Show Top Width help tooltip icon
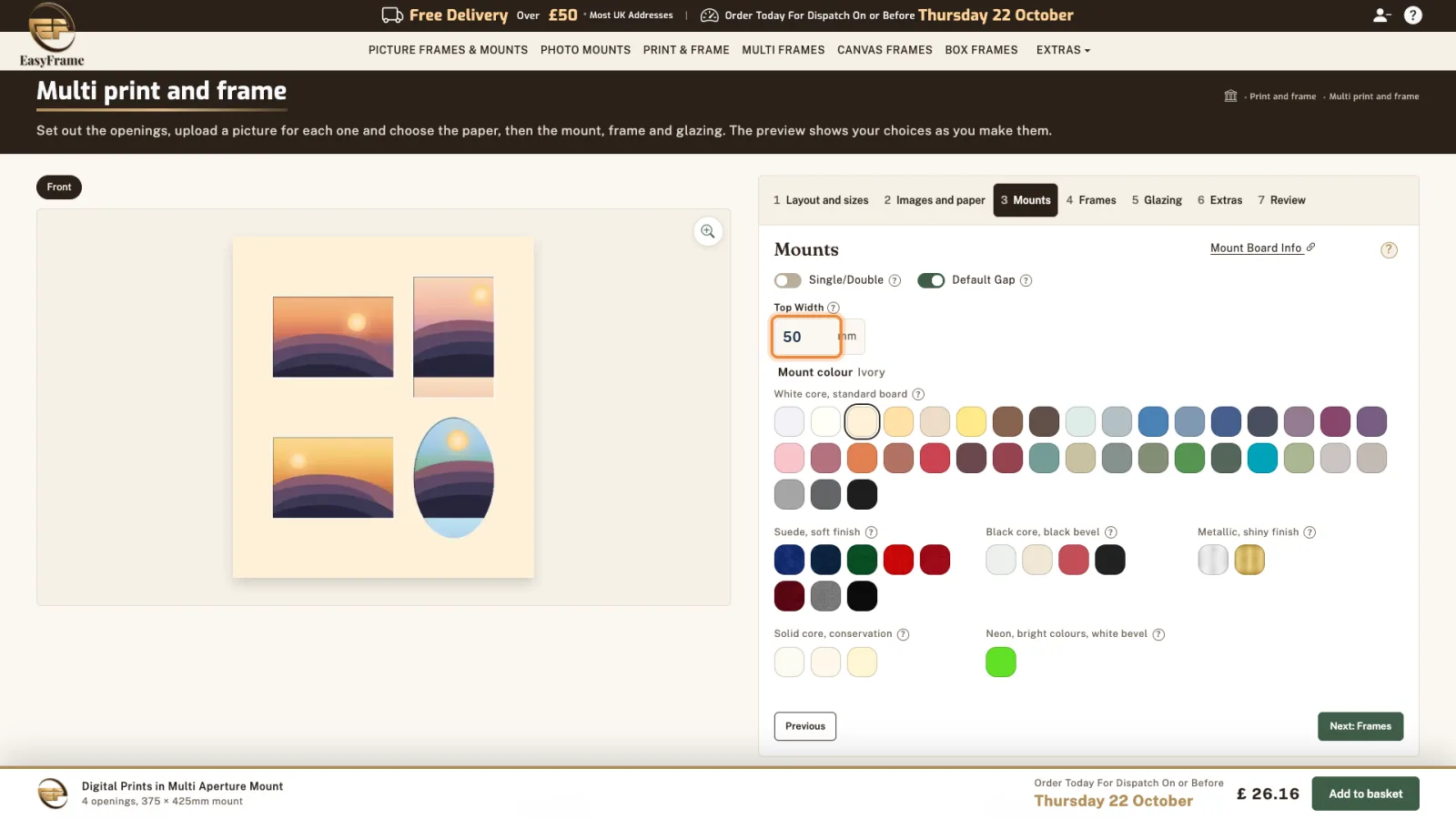Screen dimensions: 1456x819 tap(834, 308)
